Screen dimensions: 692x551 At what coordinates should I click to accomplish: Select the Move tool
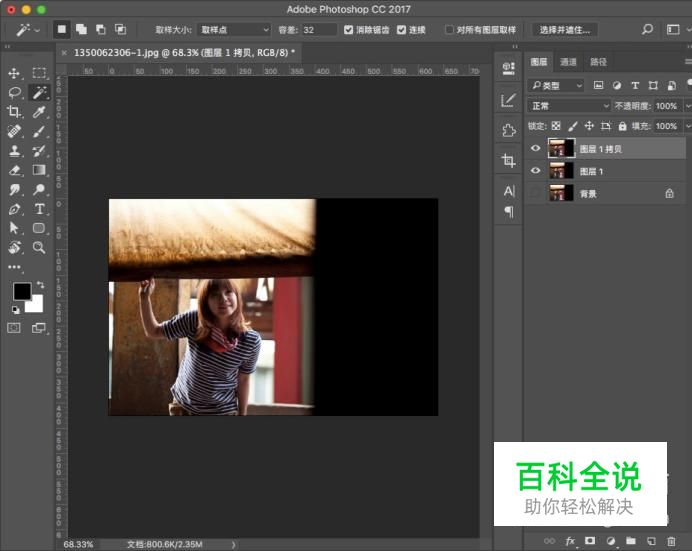(15, 73)
